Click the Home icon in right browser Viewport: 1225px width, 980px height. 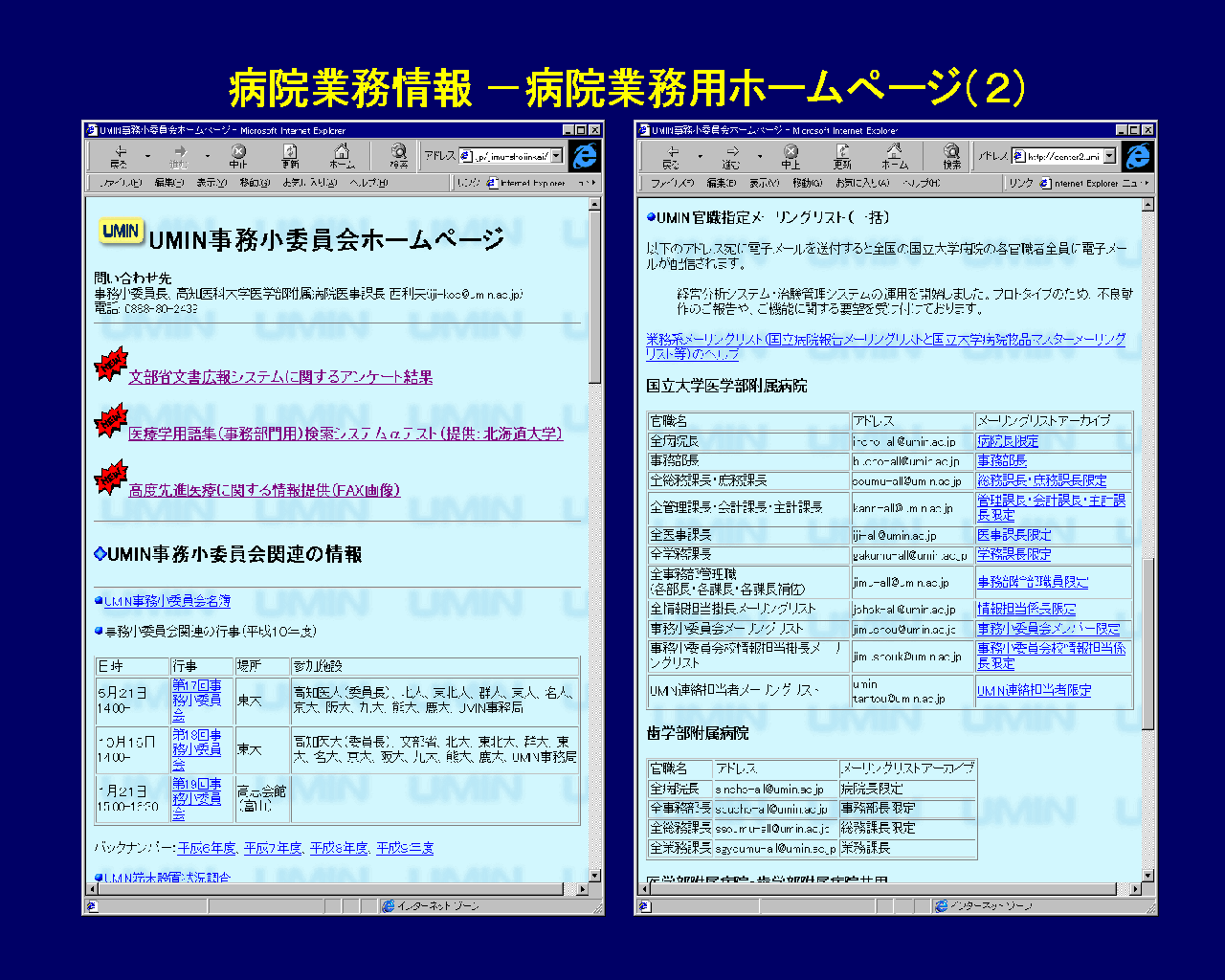pos(894,155)
